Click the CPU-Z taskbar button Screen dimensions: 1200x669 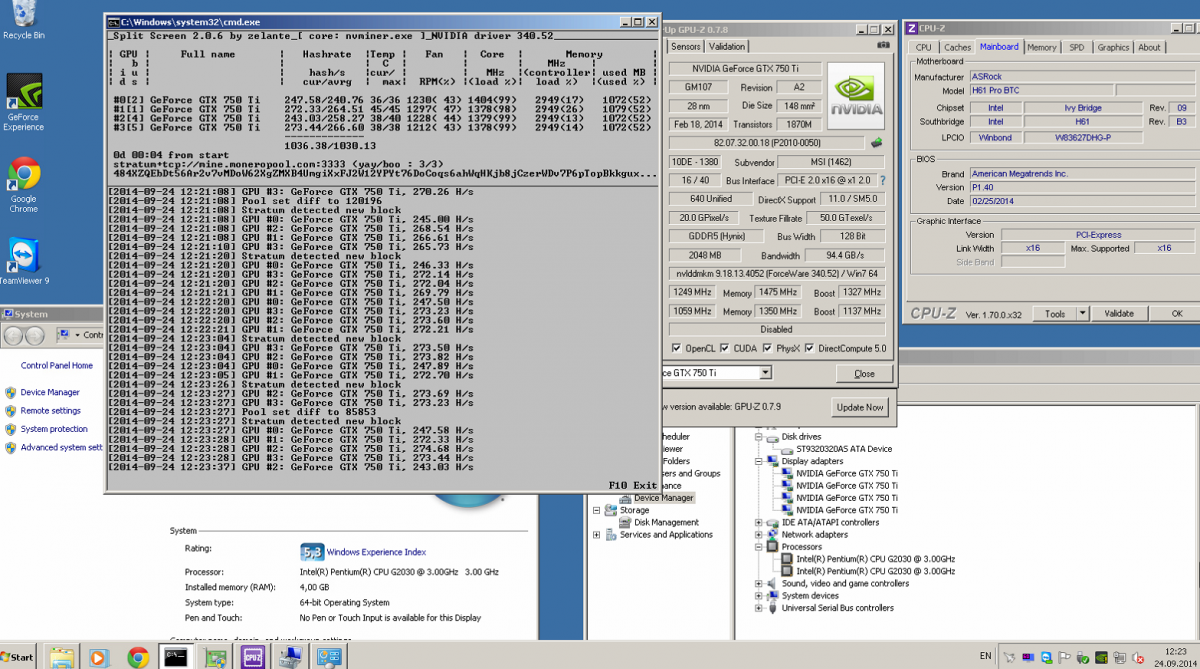coord(252,657)
